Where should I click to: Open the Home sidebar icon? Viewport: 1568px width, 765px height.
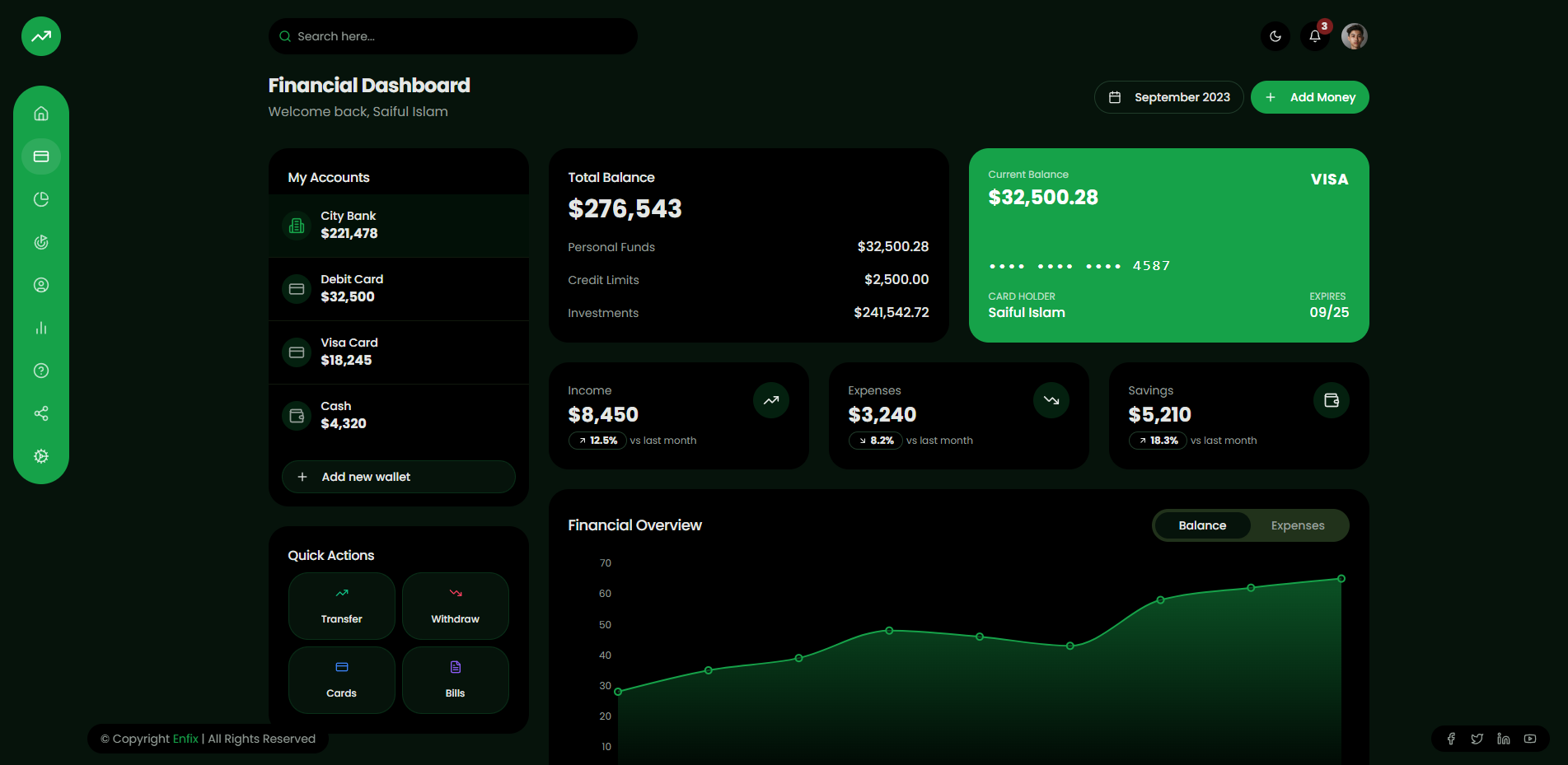[41, 114]
